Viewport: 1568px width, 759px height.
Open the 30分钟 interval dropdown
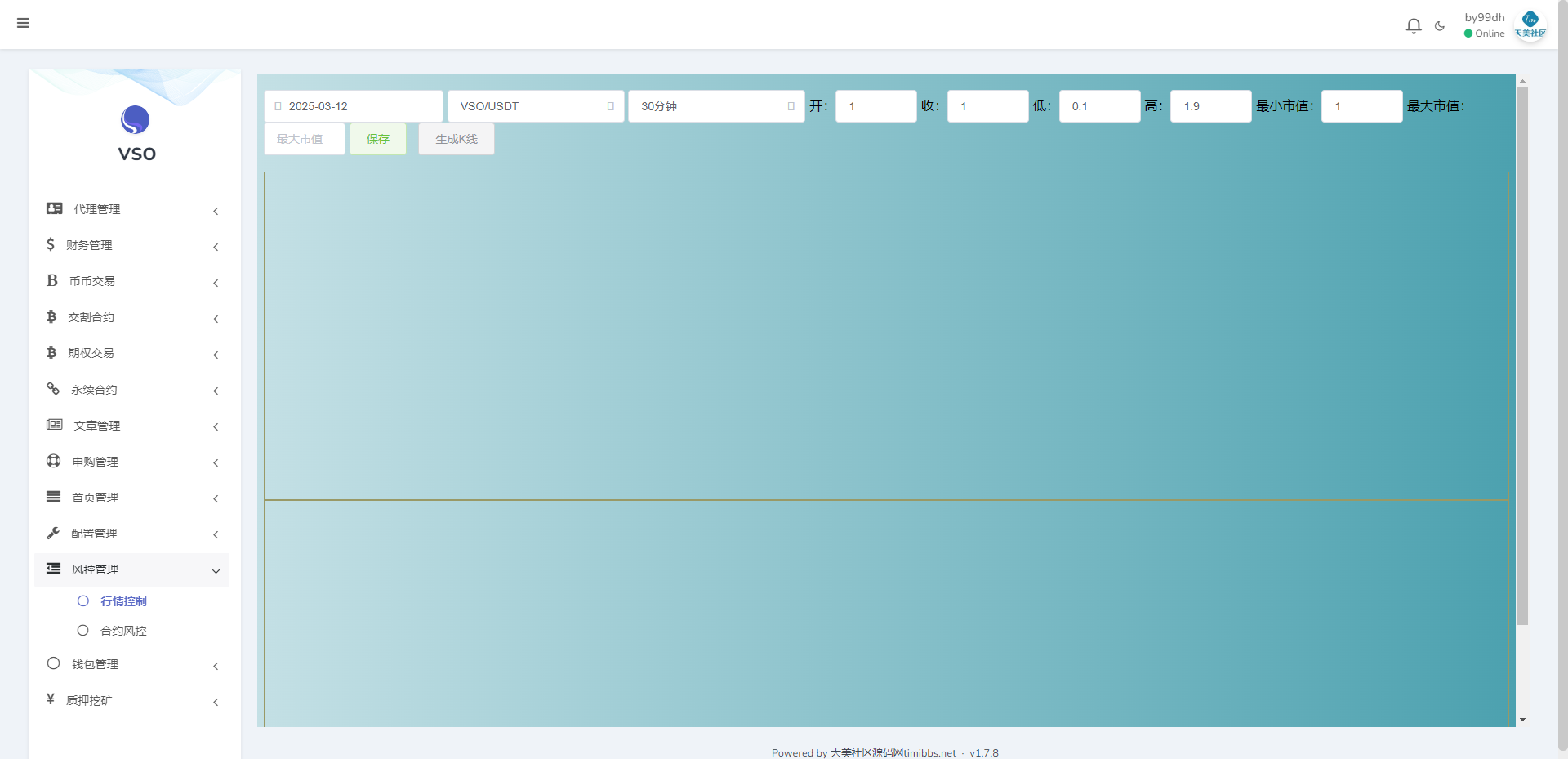pos(716,106)
